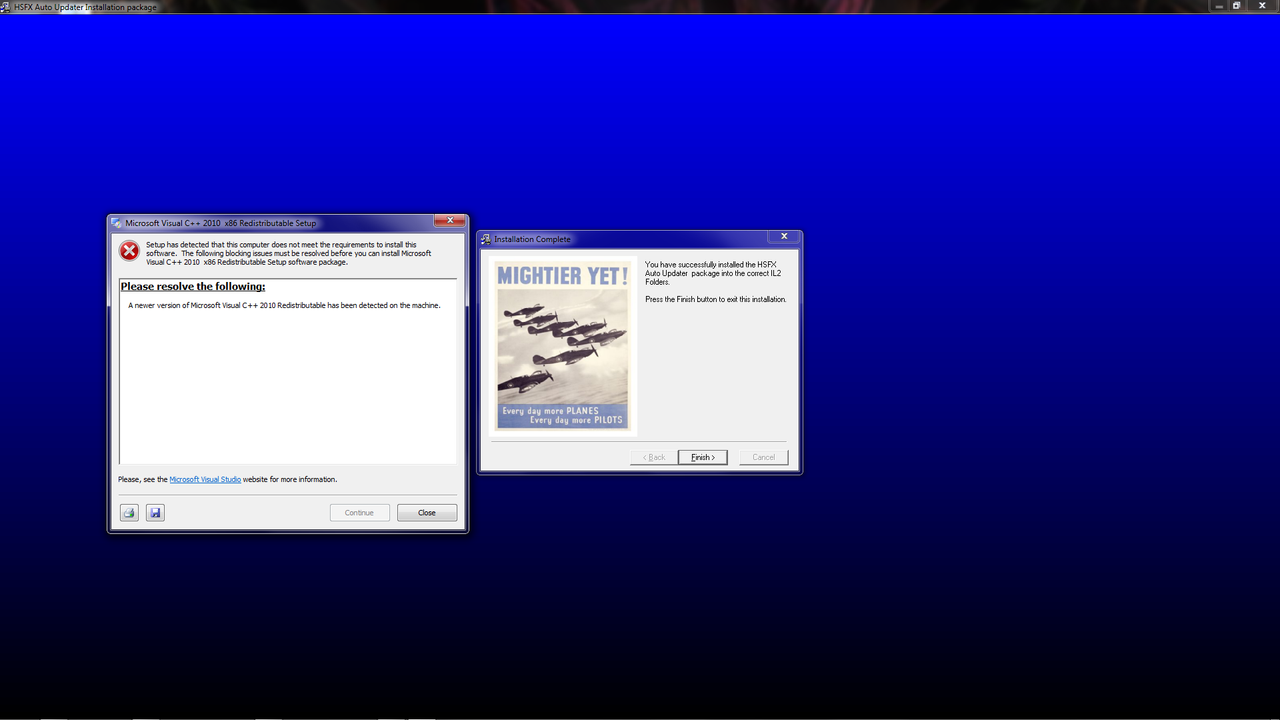This screenshot has height=720, width=1280.
Task: Close the Installation Complete dialog with X
Action: click(x=784, y=236)
